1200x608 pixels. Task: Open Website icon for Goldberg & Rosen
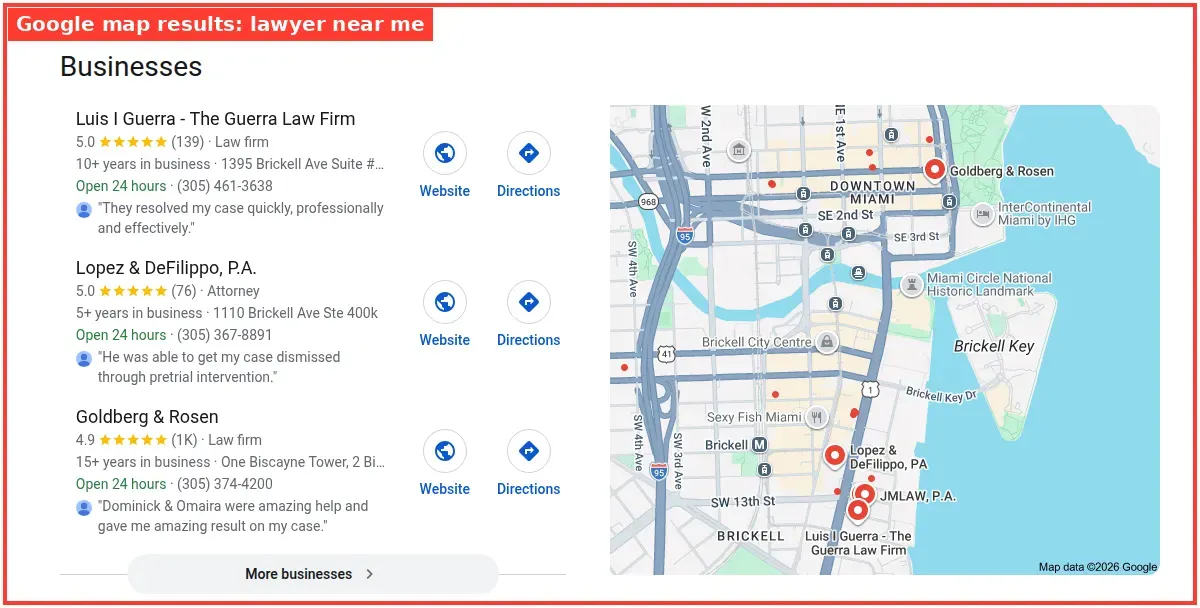tap(445, 451)
